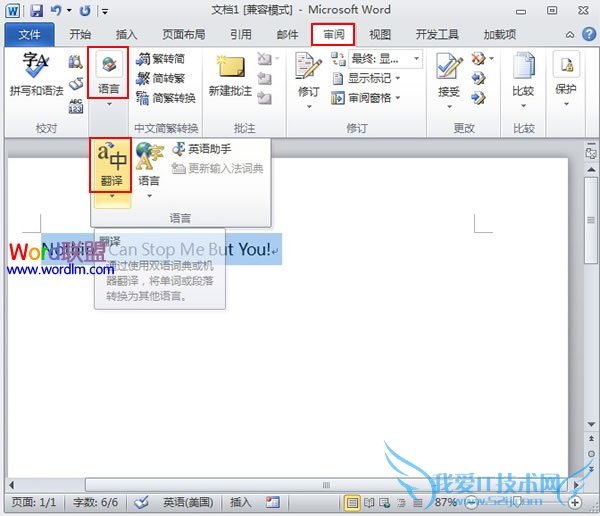Switch to the 引用 References tab
The height and width of the screenshot is (516, 600).
point(241,35)
